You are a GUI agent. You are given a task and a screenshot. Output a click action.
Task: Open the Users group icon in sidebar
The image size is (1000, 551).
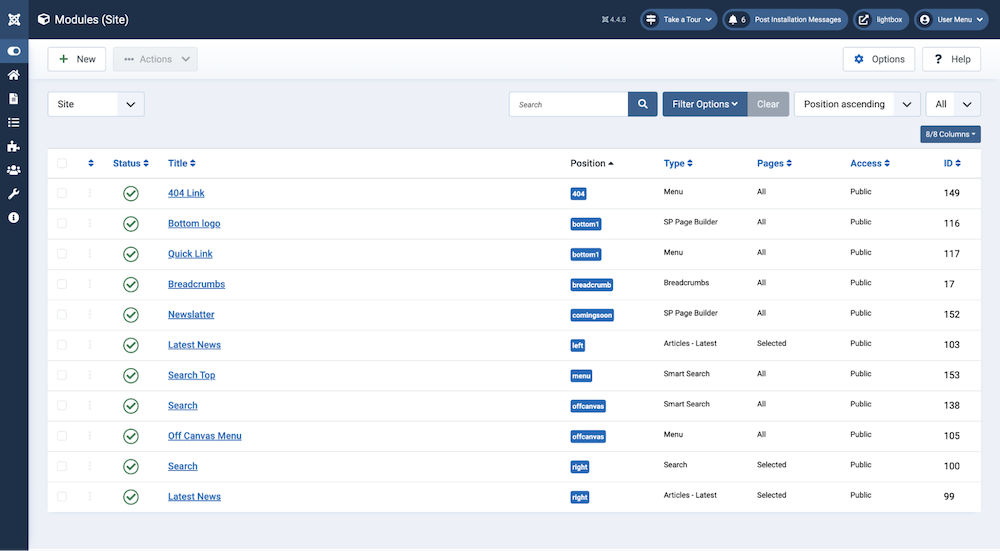(13, 170)
